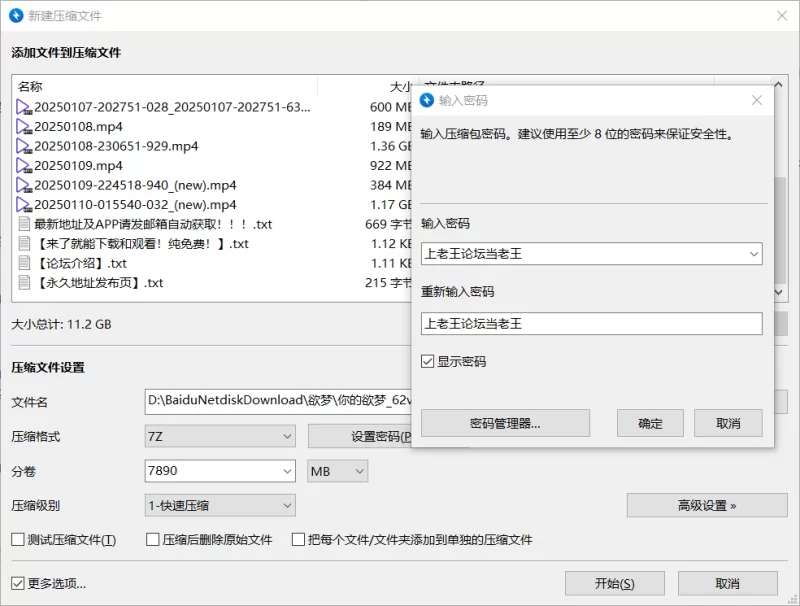Click the app logo in 输入密码 dialog title
This screenshot has width=800, height=606.
tap(427, 100)
